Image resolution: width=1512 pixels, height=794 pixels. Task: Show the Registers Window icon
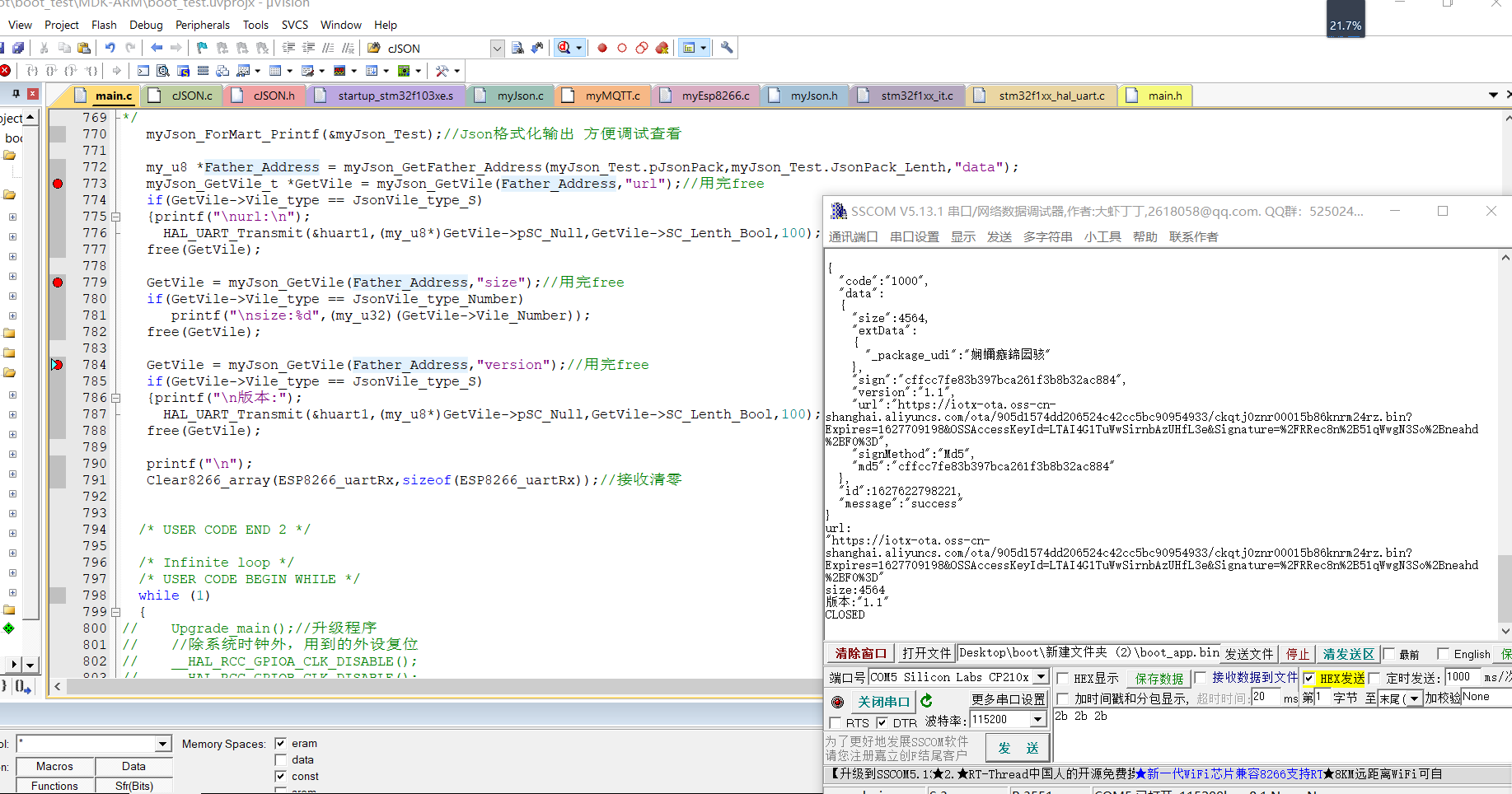[x=203, y=71]
